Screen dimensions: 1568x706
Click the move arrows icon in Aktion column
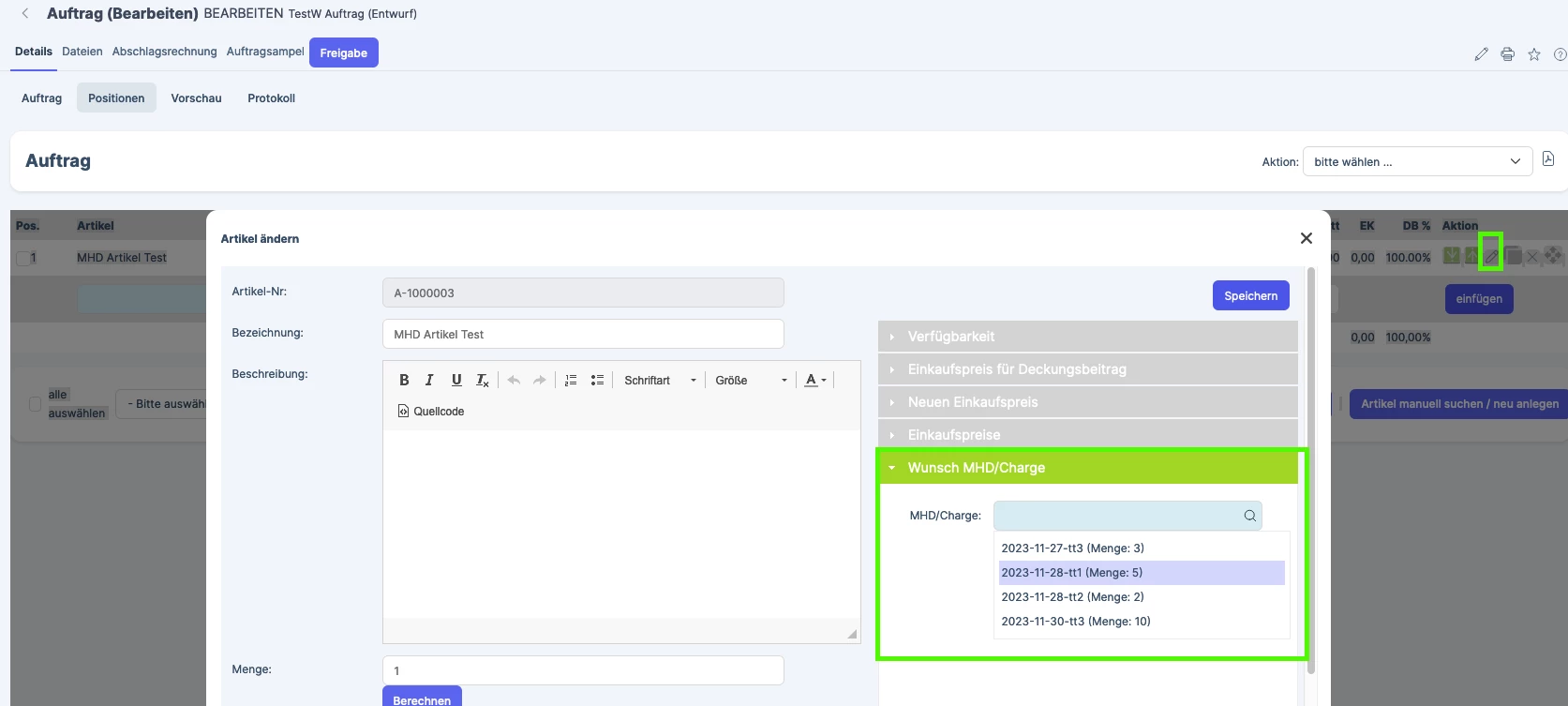click(1553, 255)
